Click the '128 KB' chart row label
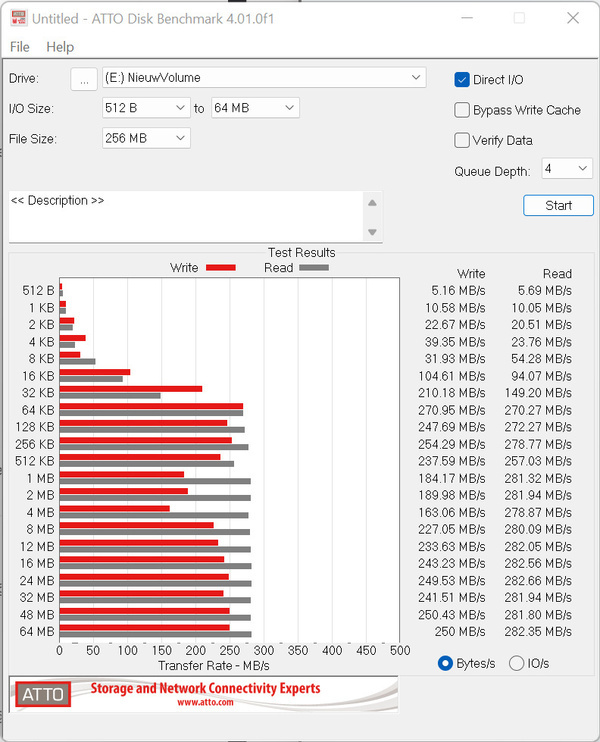This screenshot has height=742, width=600. [x=35, y=427]
